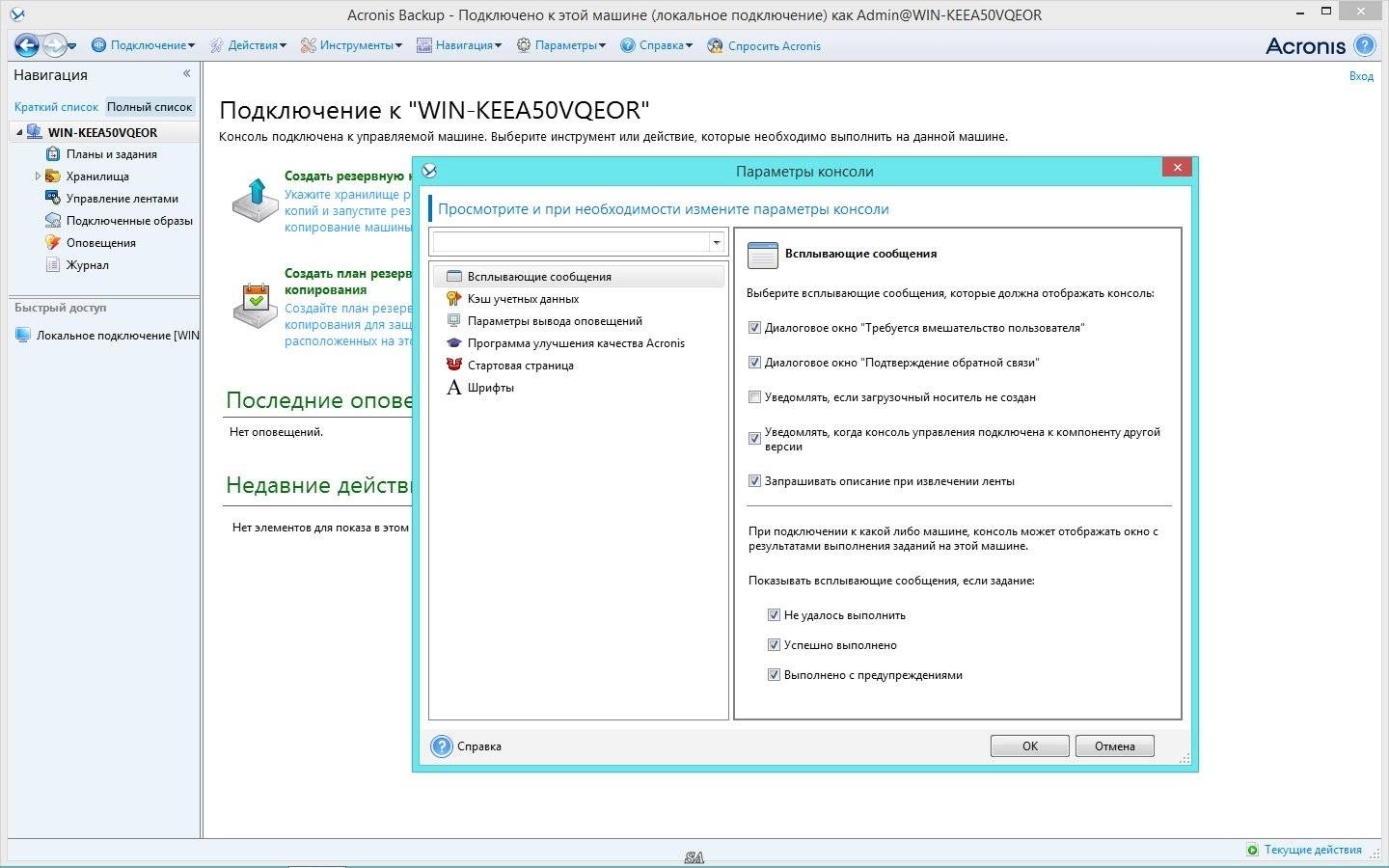Click Справка link in dialog
Screen dimensions: 1389x868
[479, 746]
